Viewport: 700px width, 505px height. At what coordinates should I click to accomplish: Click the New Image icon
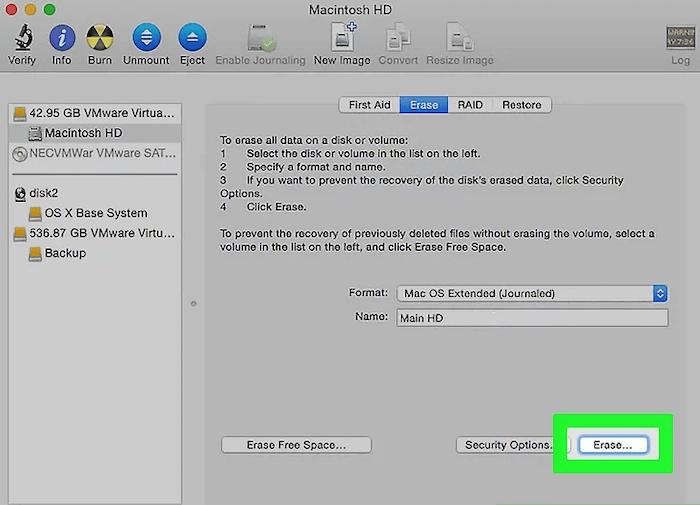tap(343, 37)
